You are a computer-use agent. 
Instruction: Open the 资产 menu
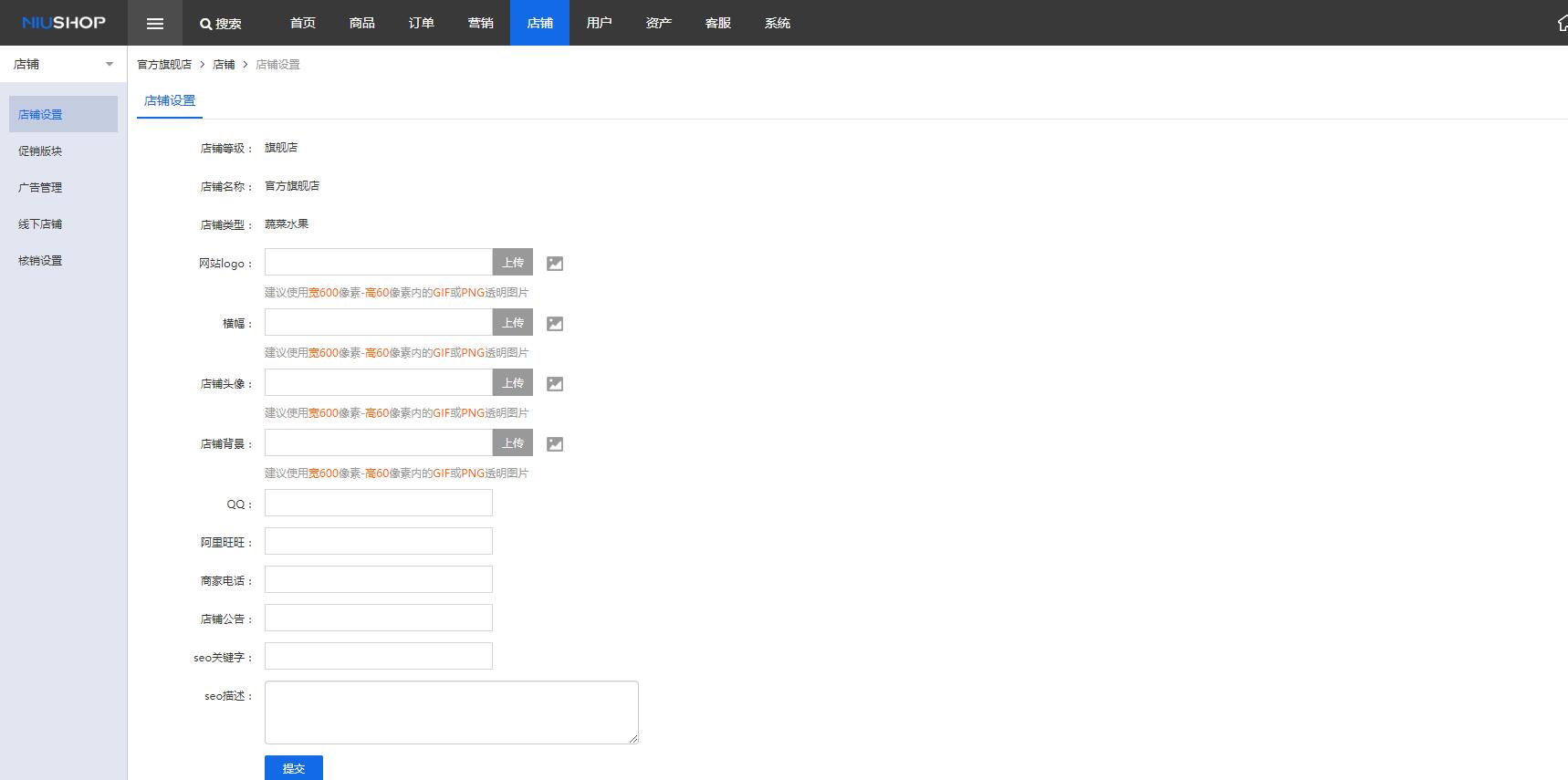coord(659,23)
